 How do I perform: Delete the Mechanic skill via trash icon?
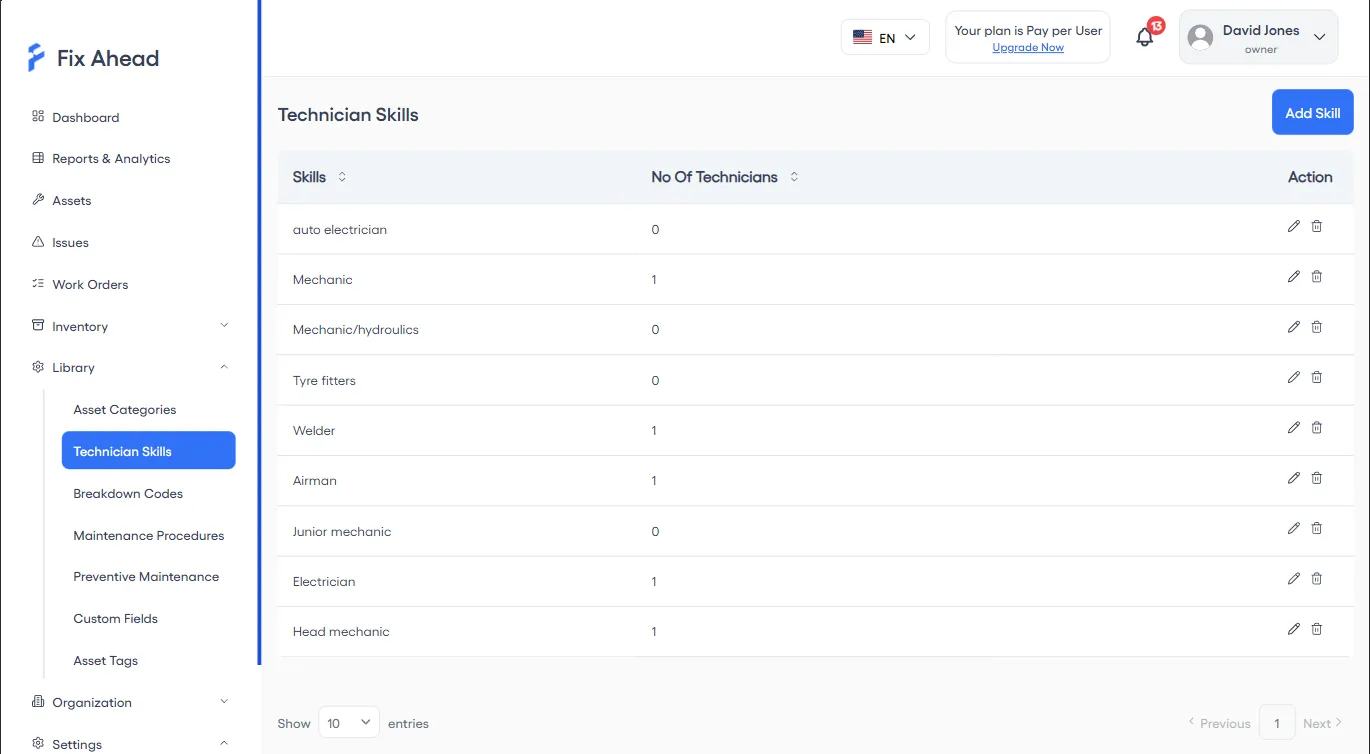coord(1316,277)
